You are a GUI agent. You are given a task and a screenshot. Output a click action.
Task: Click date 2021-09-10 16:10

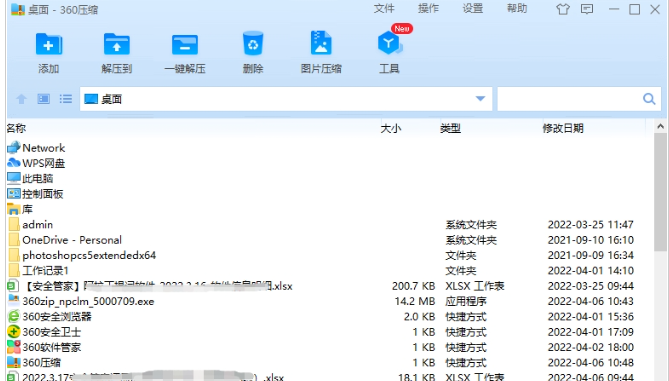(590, 240)
